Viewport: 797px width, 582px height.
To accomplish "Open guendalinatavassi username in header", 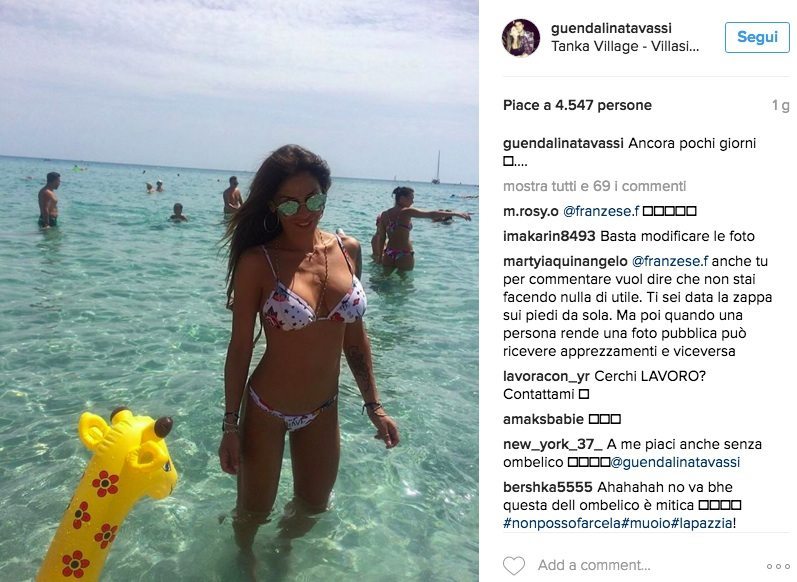I will (x=611, y=28).
